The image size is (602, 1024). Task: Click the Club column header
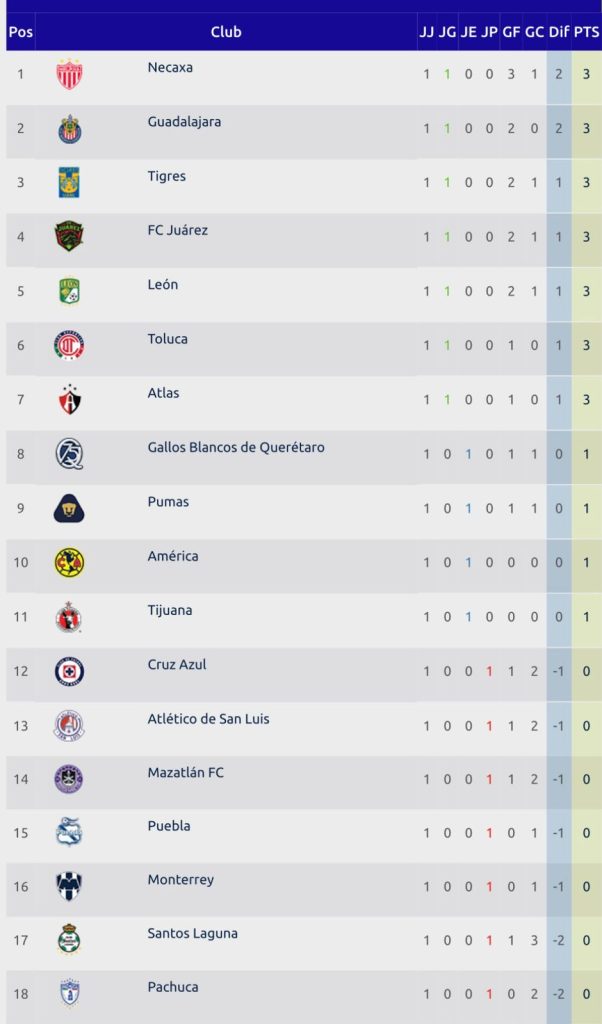click(x=226, y=32)
